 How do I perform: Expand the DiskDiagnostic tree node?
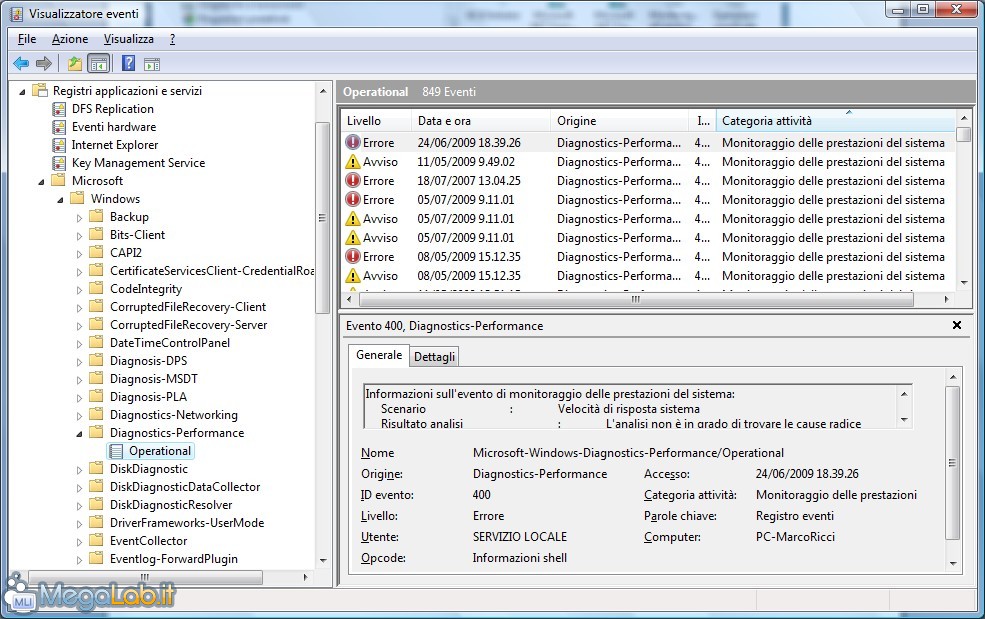click(x=79, y=470)
